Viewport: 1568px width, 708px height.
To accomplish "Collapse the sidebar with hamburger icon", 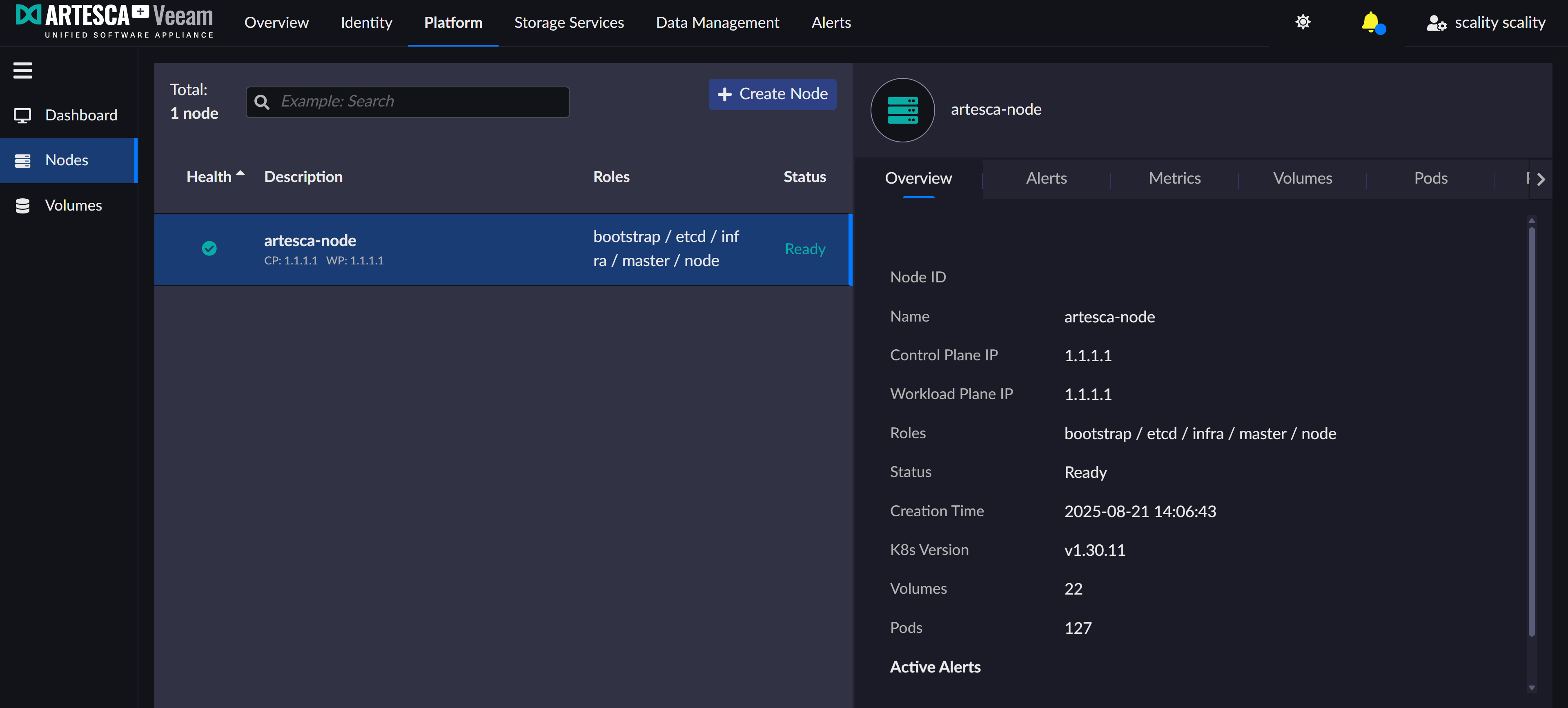I will click(22, 71).
